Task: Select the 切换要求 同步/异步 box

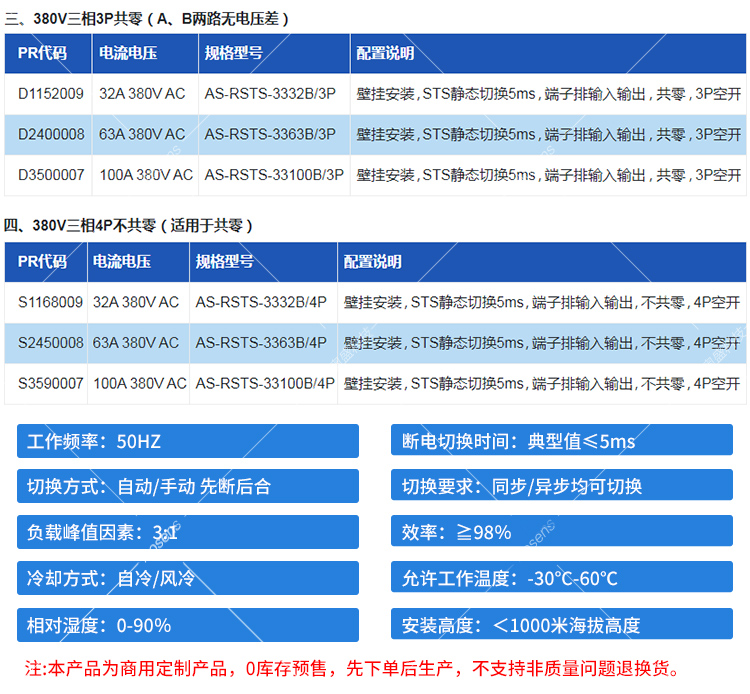Action: point(561,487)
